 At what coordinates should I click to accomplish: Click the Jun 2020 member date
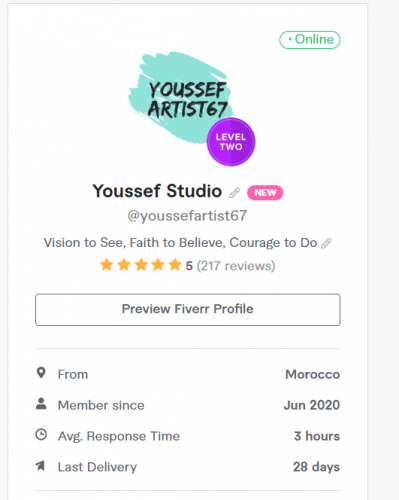coord(312,405)
